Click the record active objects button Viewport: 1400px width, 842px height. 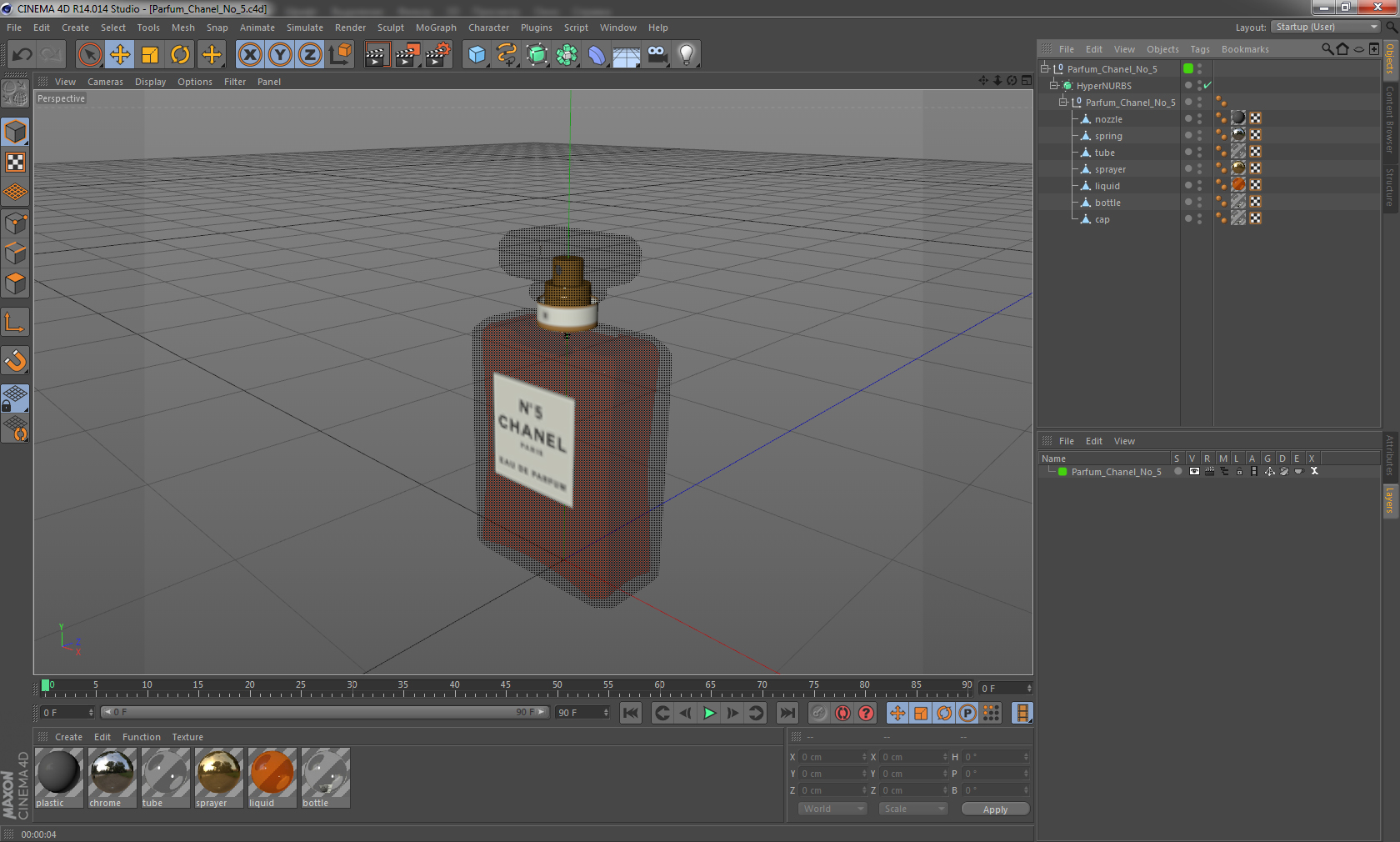pos(819,713)
